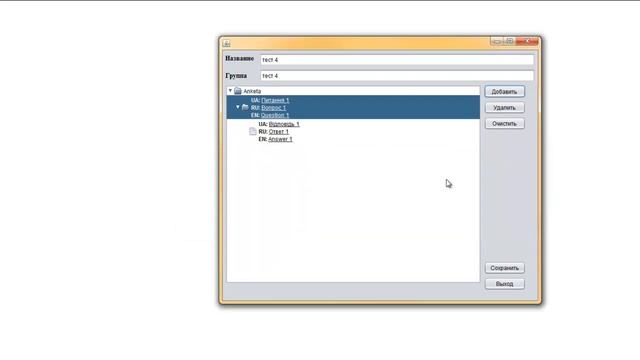Focus the Название text field

click(397, 60)
